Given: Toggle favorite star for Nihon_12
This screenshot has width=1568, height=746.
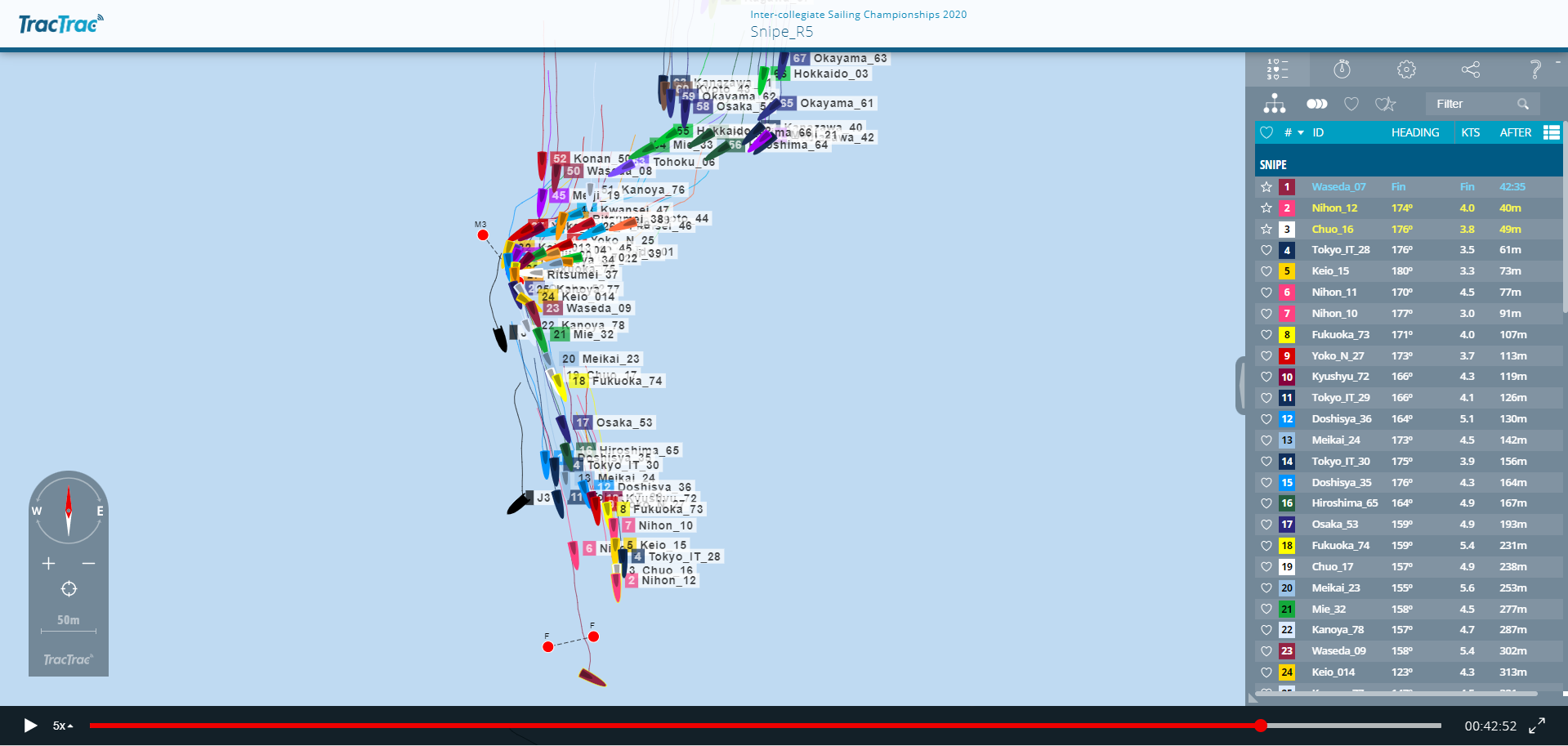Looking at the screenshot, I should coord(1266,208).
